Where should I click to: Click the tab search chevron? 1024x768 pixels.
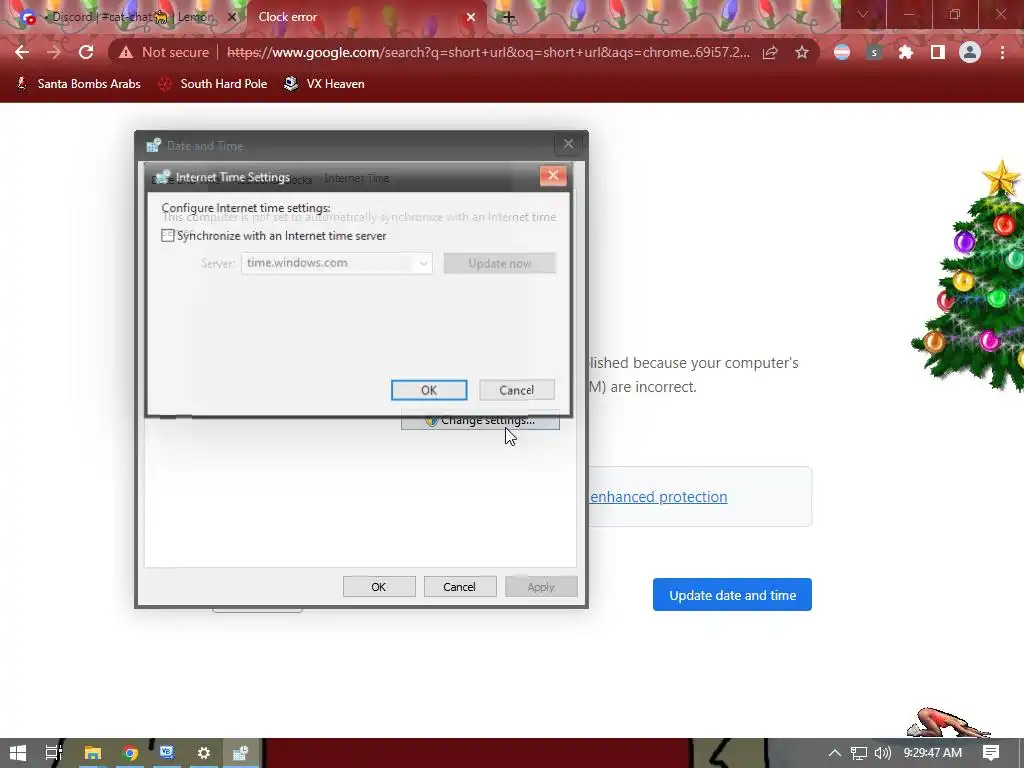click(x=863, y=14)
